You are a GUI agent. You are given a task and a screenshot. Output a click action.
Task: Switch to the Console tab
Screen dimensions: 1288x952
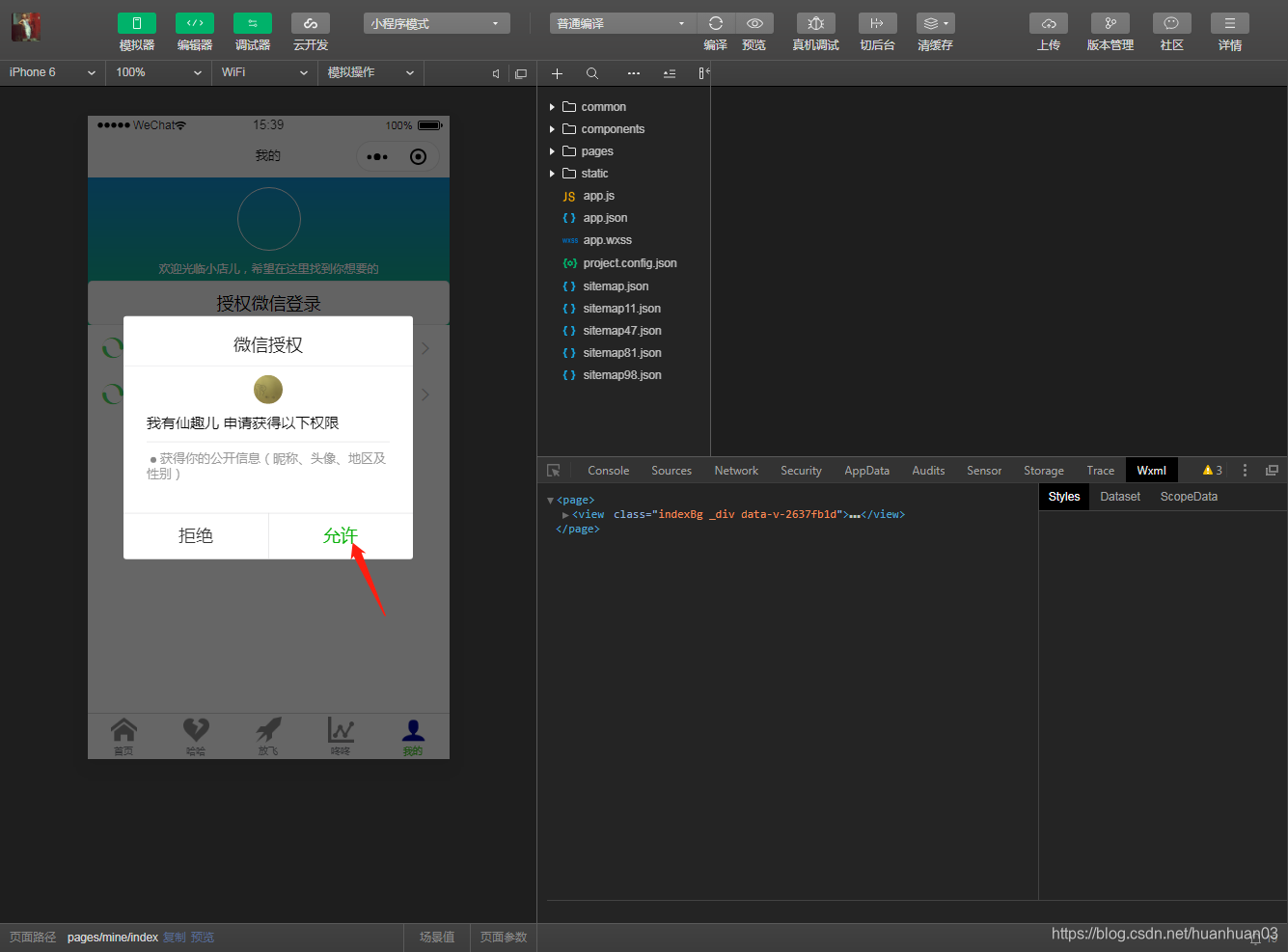[609, 471]
